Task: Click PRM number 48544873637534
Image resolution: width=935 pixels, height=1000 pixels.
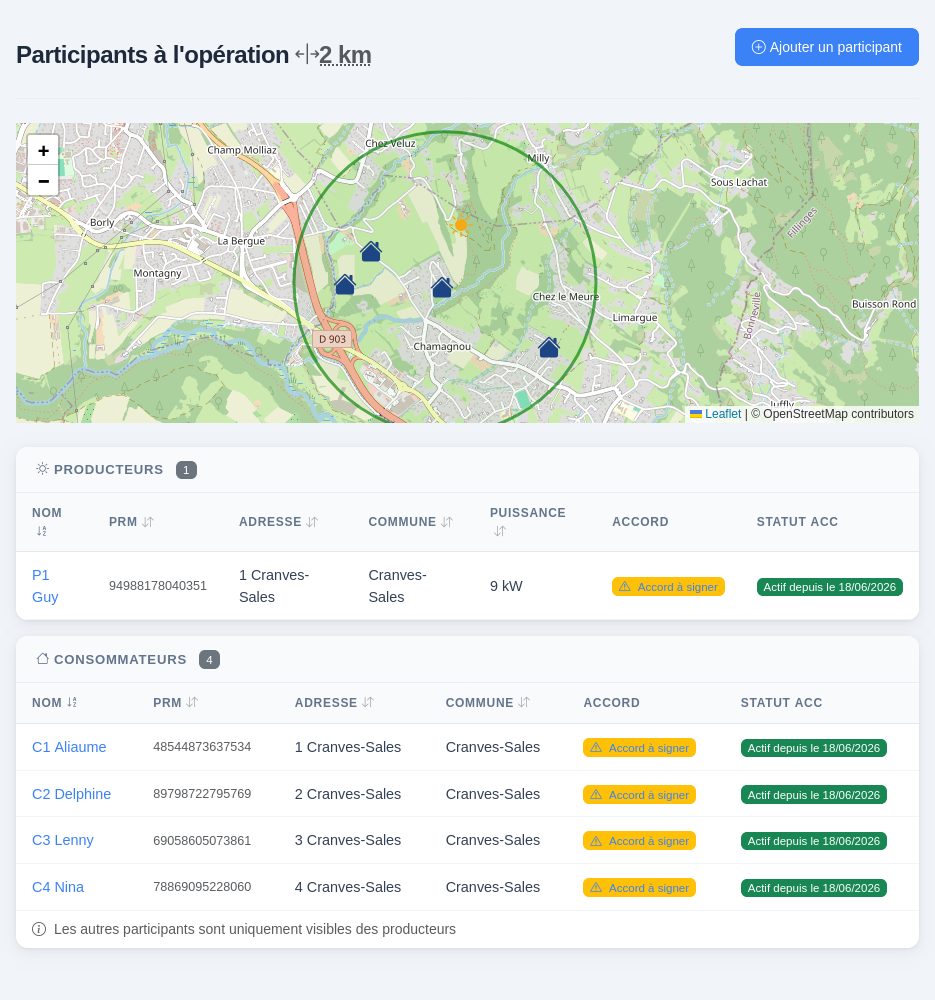Action: [202, 747]
